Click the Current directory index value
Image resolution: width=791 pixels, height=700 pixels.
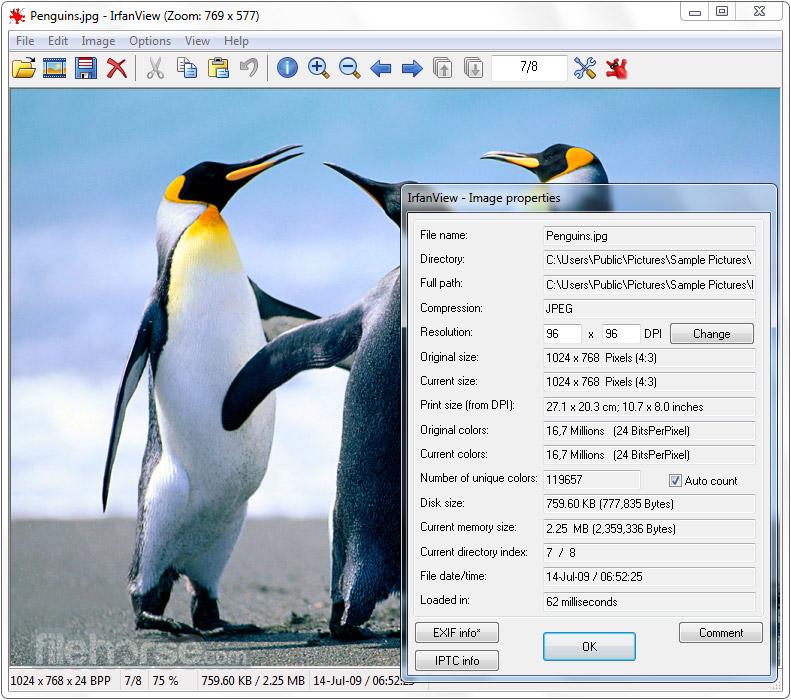pyautogui.click(x=649, y=553)
